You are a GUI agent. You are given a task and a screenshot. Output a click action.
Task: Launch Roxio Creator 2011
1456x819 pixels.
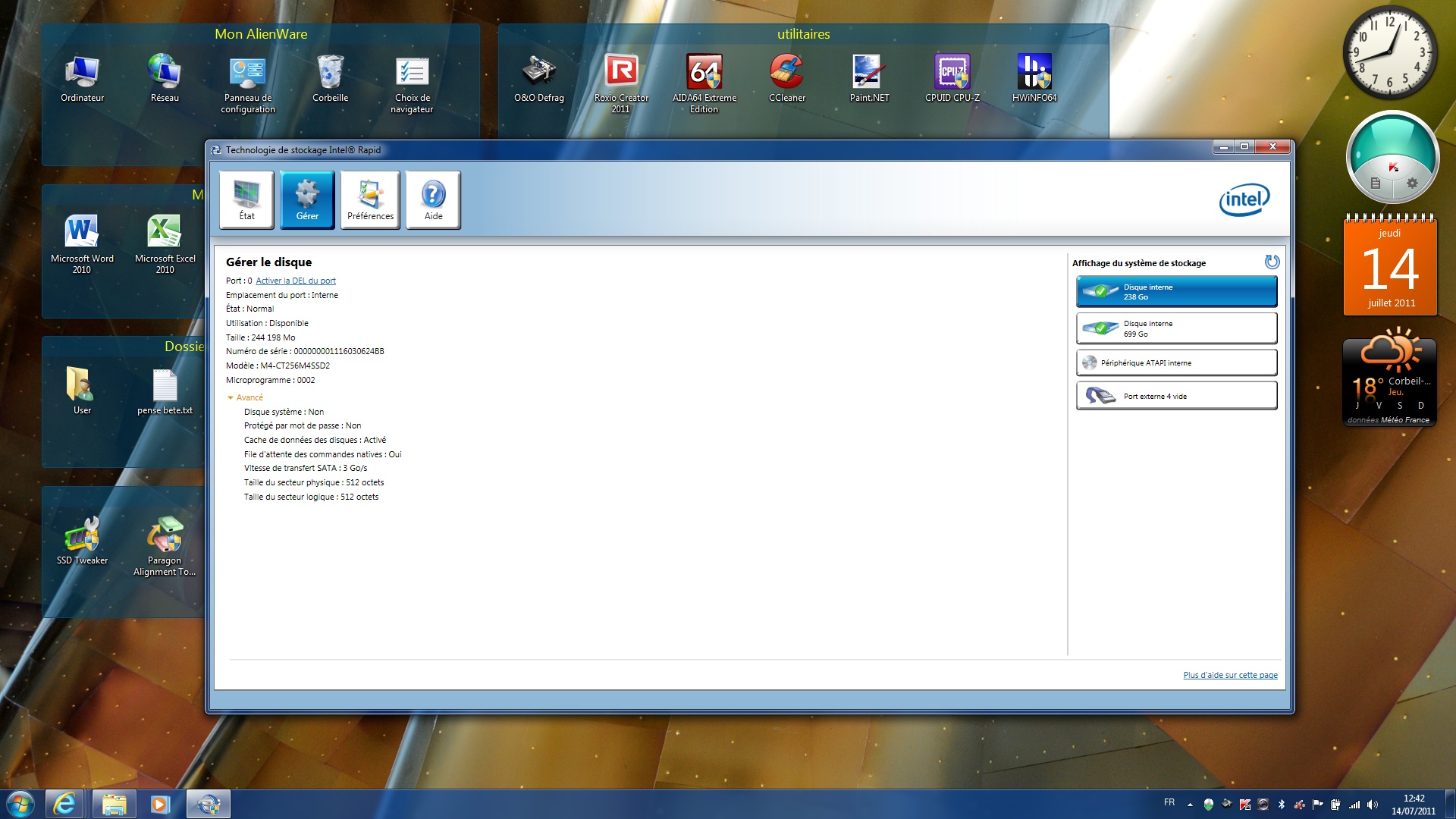[x=621, y=84]
